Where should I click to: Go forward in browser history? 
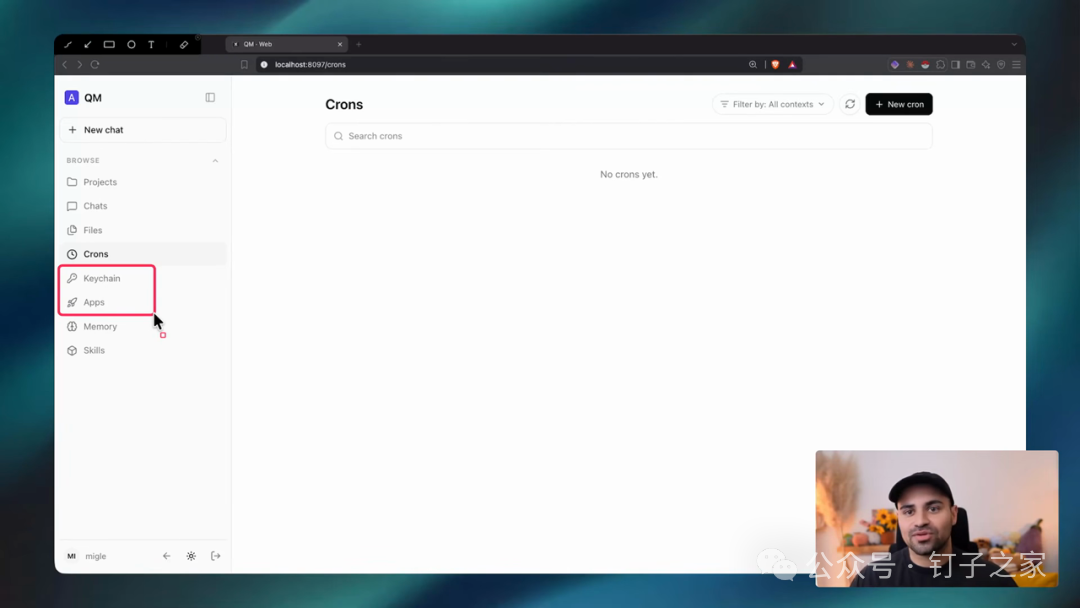(80, 65)
